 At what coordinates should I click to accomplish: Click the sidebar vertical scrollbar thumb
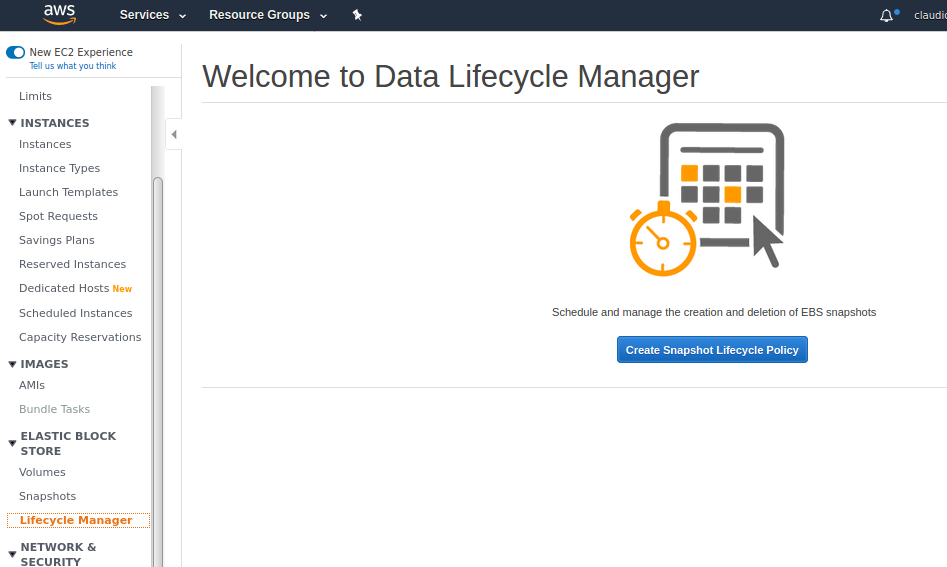pos(158,371)
